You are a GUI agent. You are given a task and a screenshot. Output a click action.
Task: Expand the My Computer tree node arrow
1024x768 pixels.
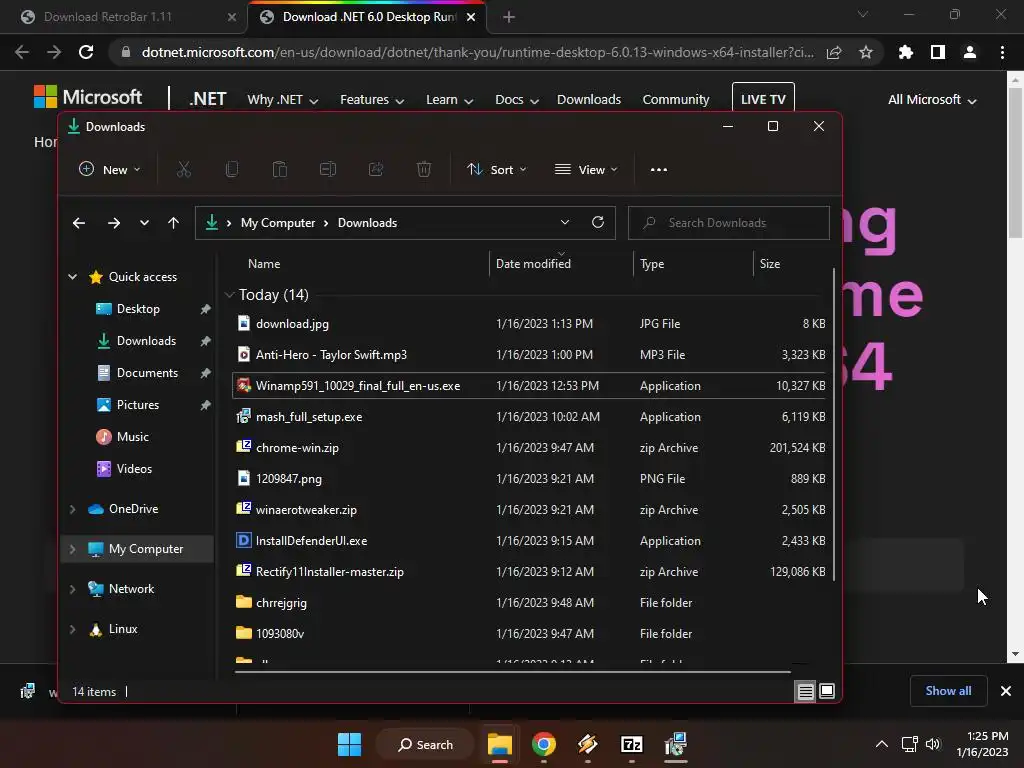coord(72,549)
